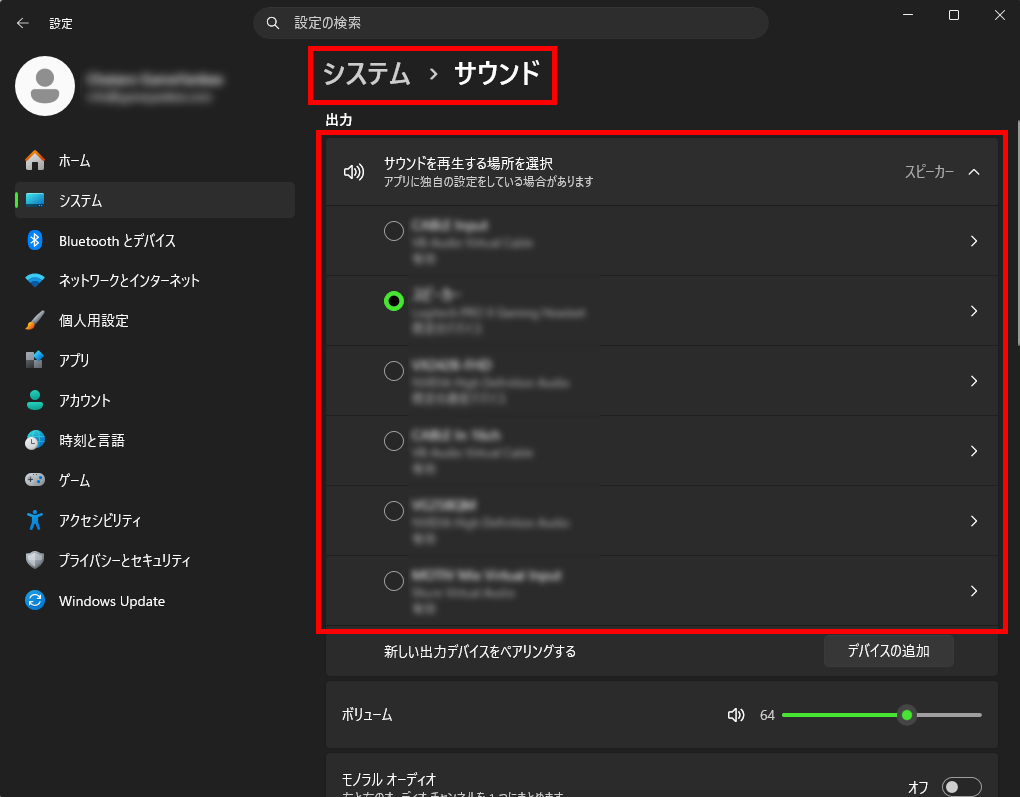This screenshot has width=1020, height=797.
Task: Open first output device details chevron
Action: pos(974,241)
